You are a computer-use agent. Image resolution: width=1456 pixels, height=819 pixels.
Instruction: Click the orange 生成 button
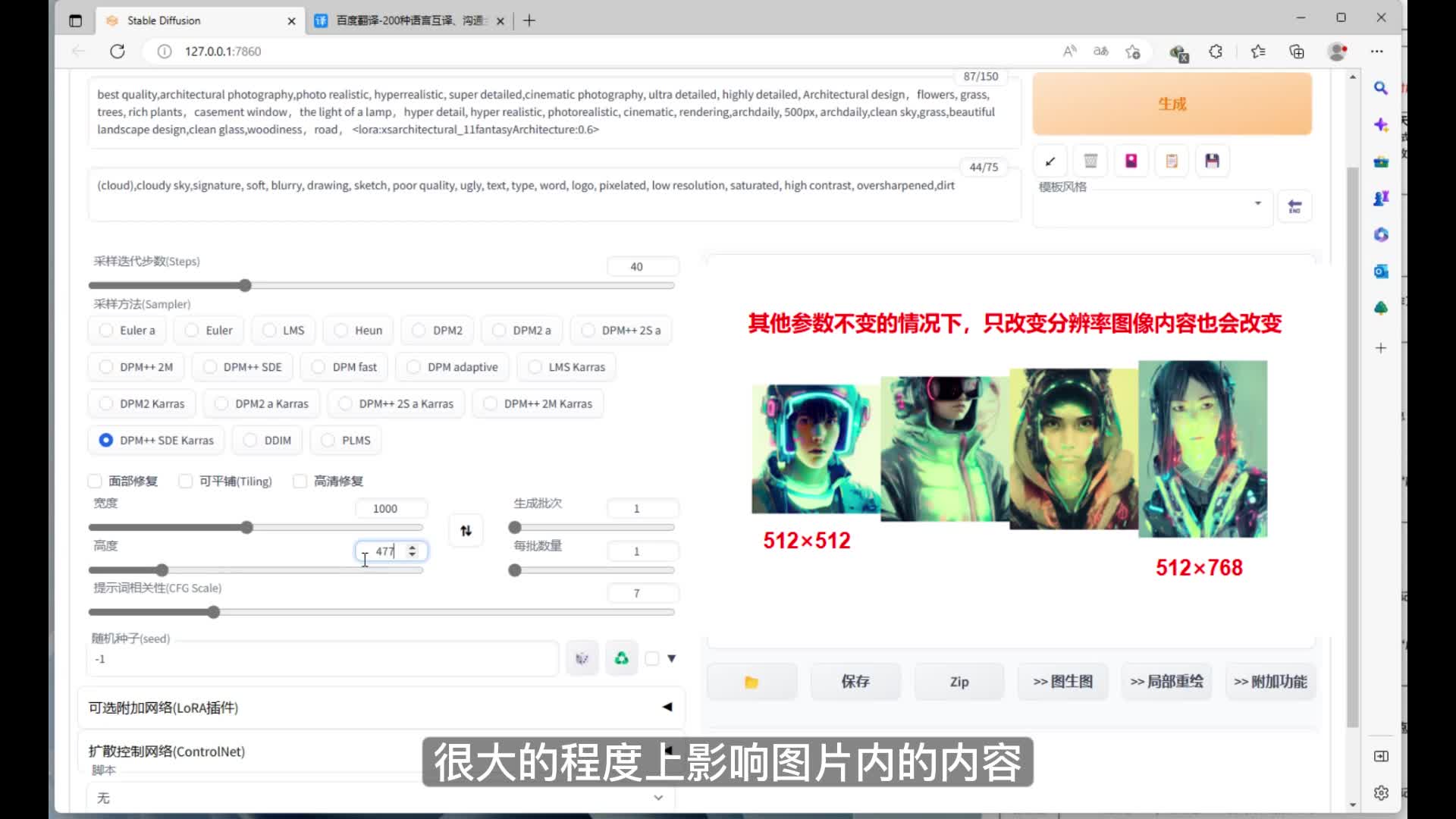(x=1172, y=104)
